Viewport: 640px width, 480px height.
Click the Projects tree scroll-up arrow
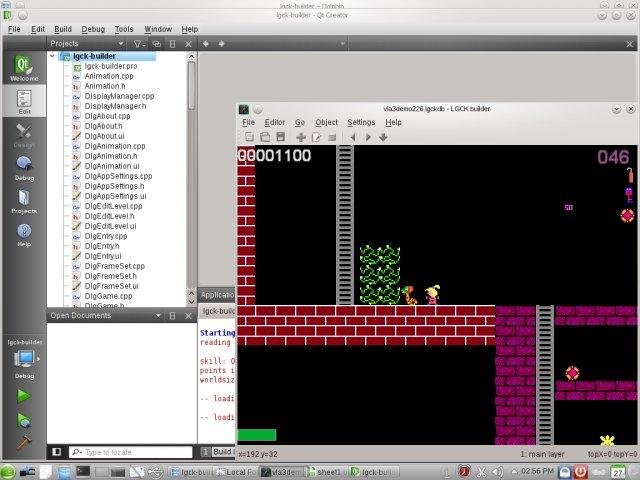point(191,57)
